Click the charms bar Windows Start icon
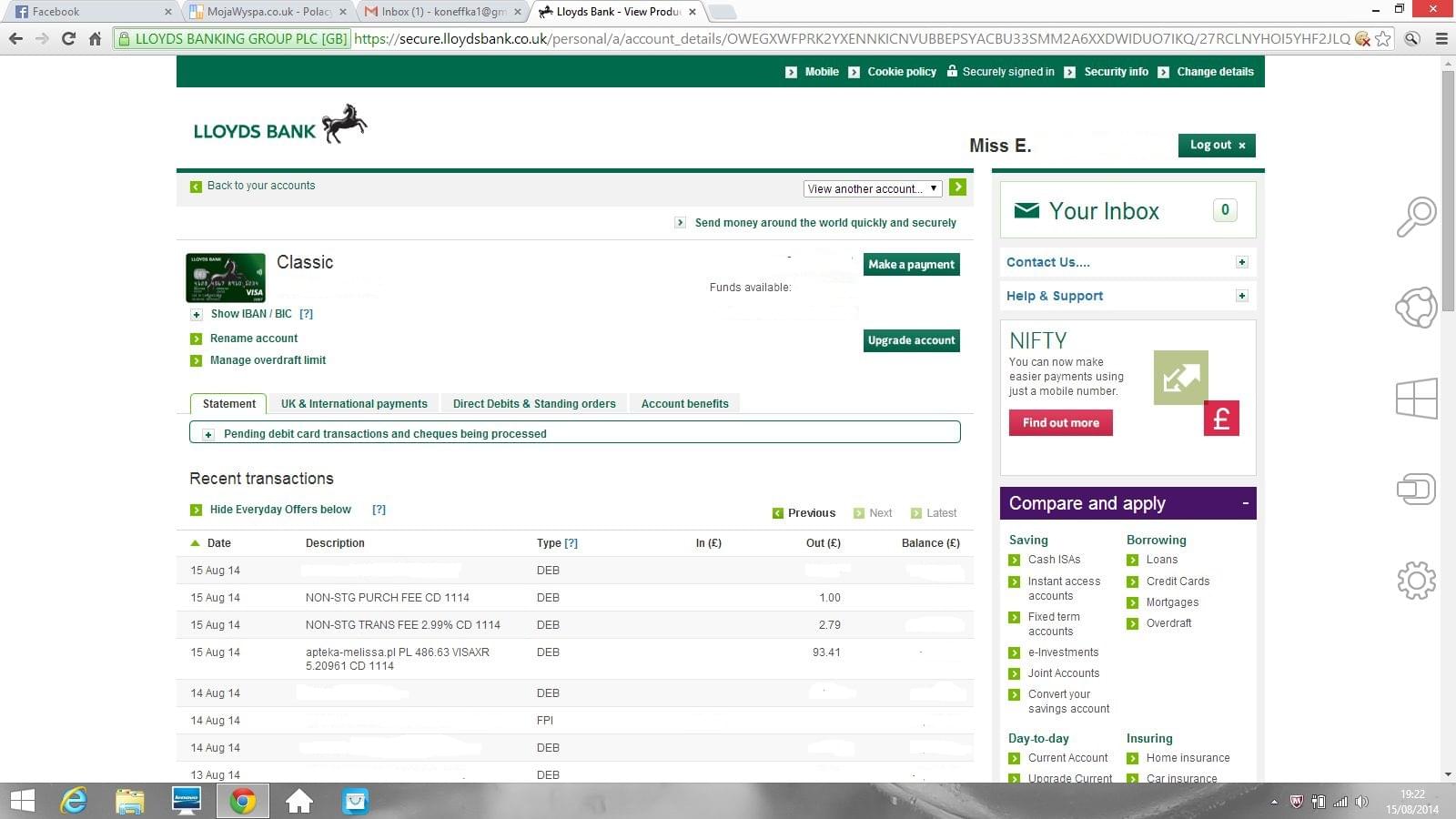The width and height of the screenshot is (1456, 819). pos(1416,399)
